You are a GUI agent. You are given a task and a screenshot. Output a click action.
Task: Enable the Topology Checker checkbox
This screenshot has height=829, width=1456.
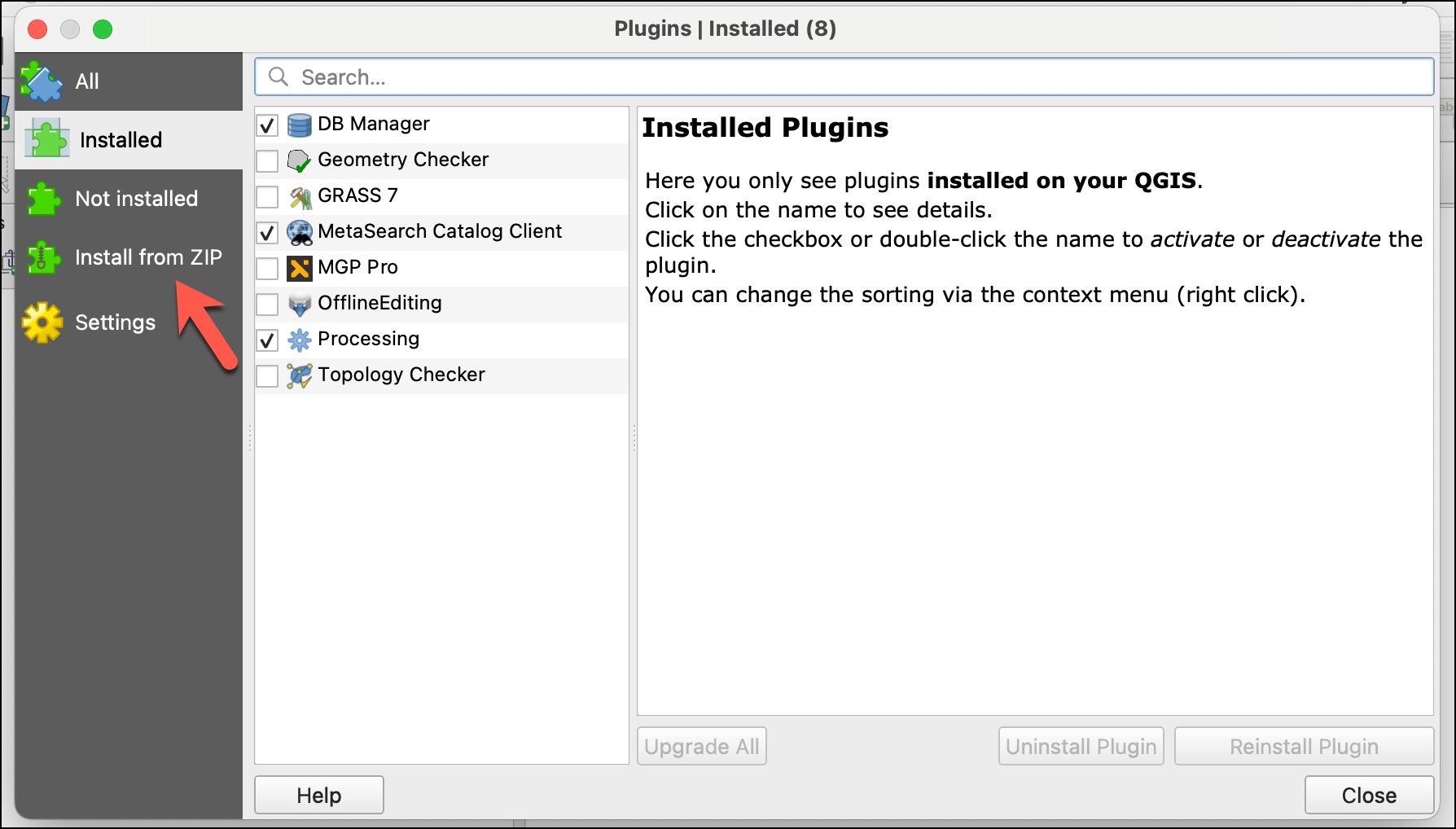click(267, 376)
